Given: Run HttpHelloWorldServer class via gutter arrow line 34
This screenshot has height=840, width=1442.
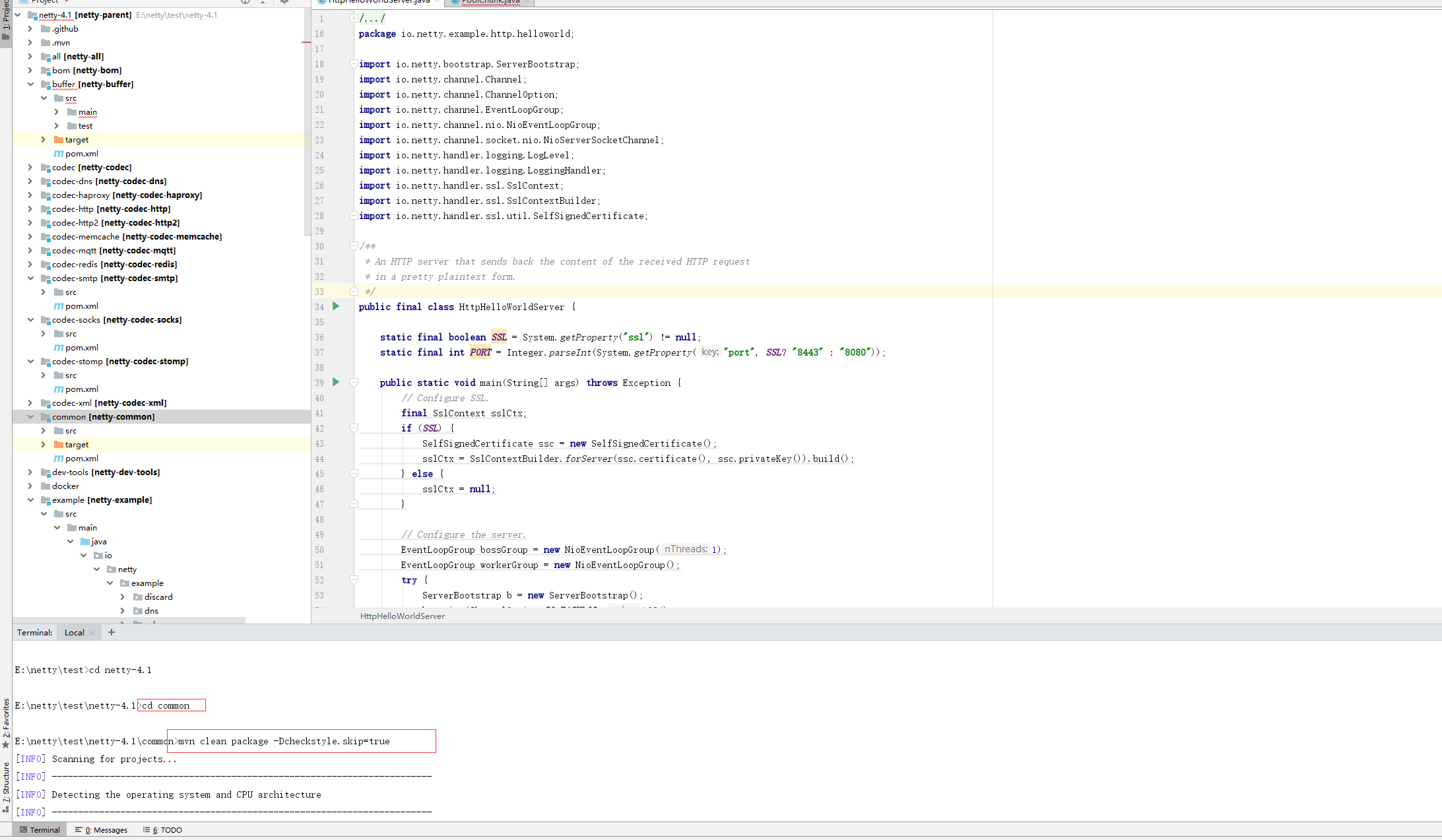Looking at the screenshot, I should [335, 306].
